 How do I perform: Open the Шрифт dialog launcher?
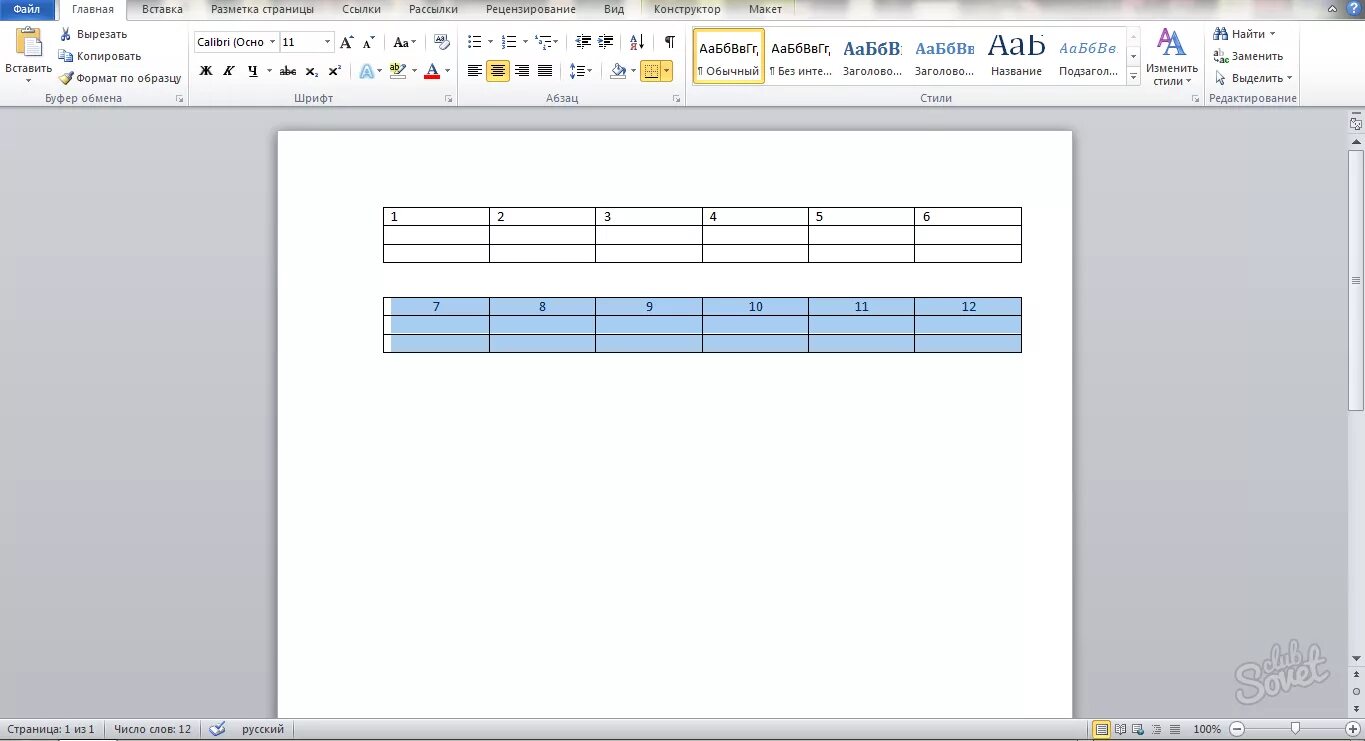(x=449, y=99)
